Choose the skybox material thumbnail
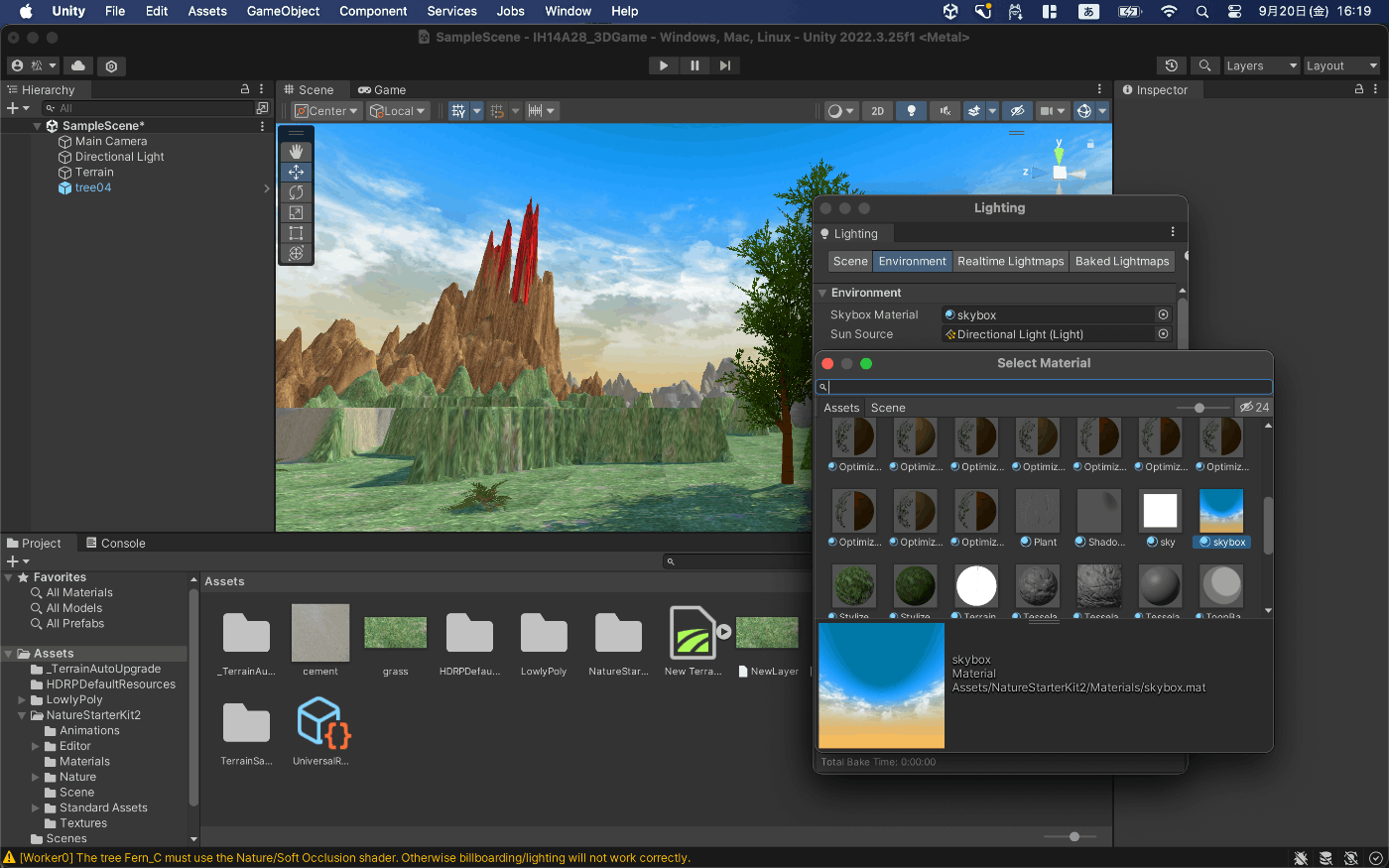 [x=1221, y=511]
